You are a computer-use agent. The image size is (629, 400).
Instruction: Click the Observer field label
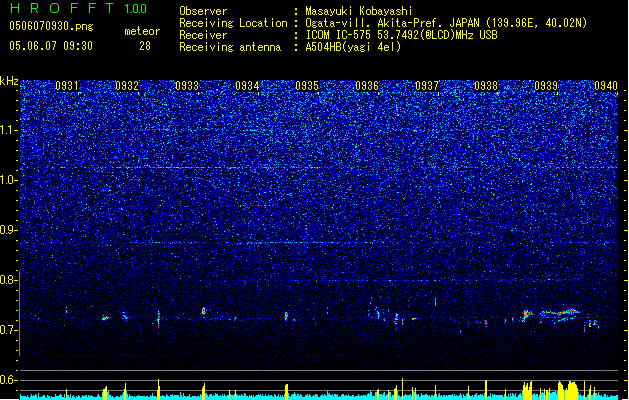coord(203,11)
